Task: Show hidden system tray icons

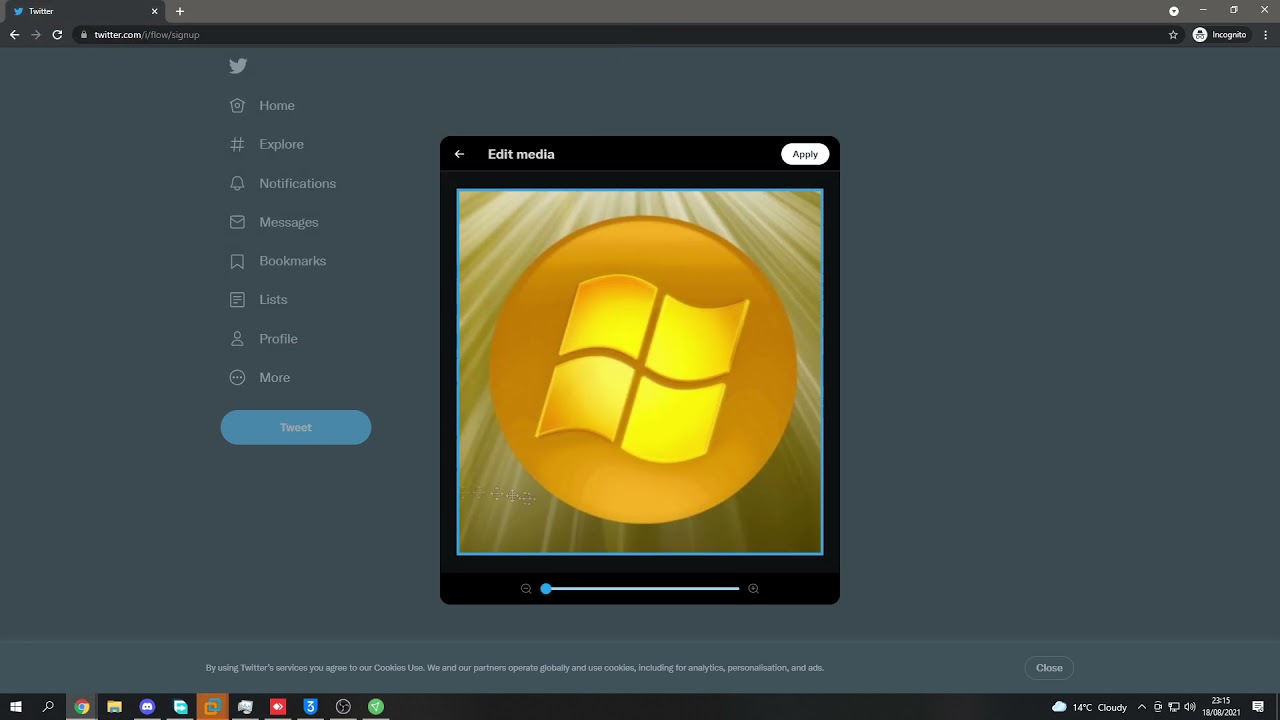Action: pos(1142,707)
